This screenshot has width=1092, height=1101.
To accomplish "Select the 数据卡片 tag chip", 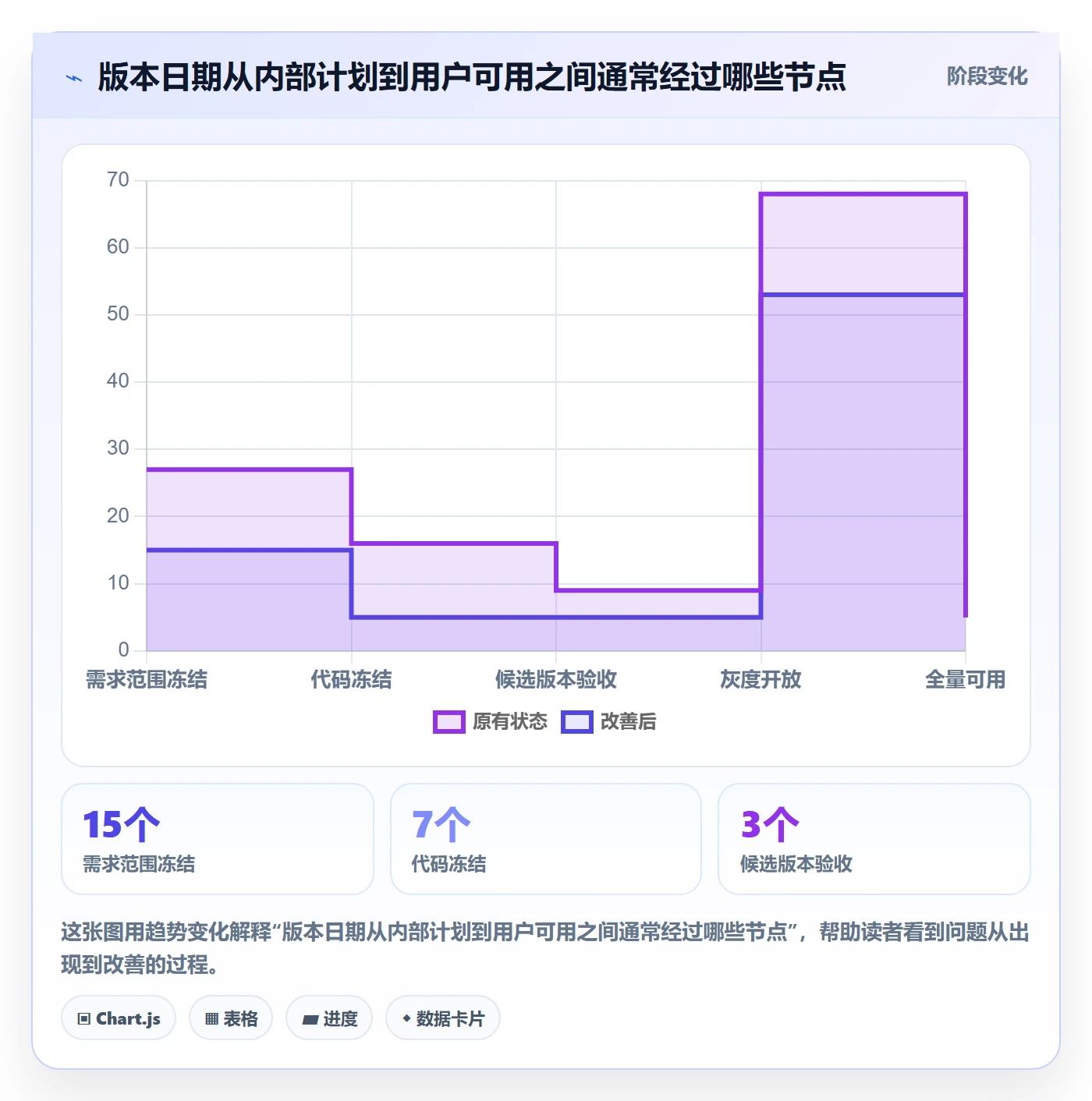I will click(x=443, y=1018).
